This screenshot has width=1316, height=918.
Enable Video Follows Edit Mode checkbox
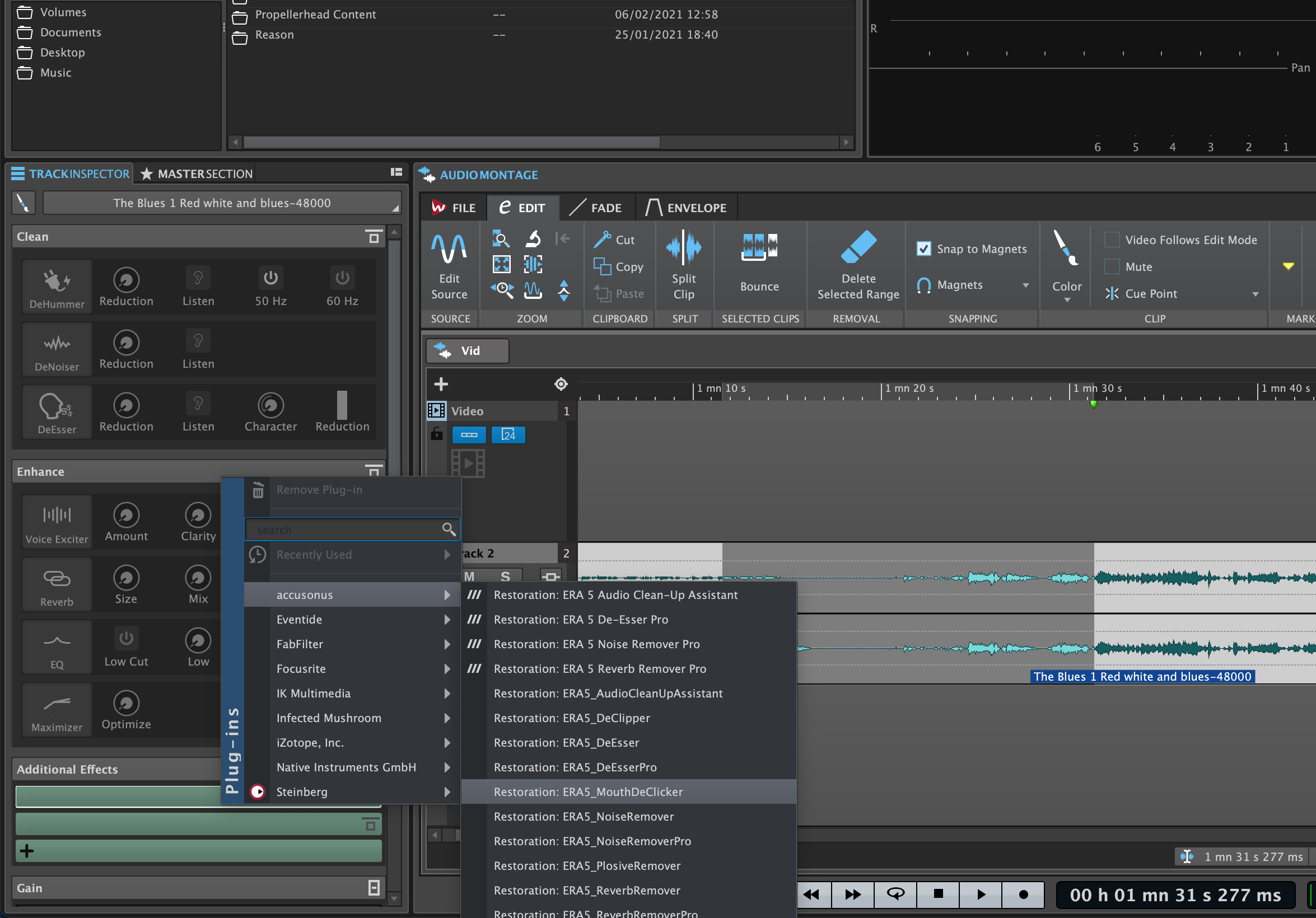[x=1112, y=240]
